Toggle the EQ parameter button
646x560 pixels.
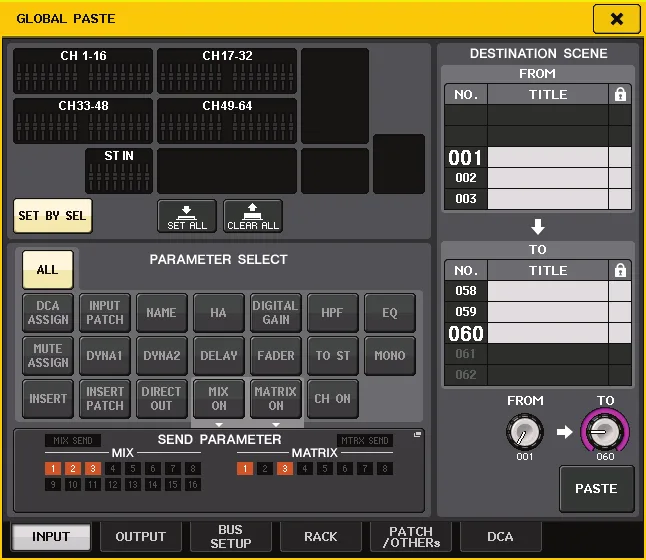click(x=390, y=313)
